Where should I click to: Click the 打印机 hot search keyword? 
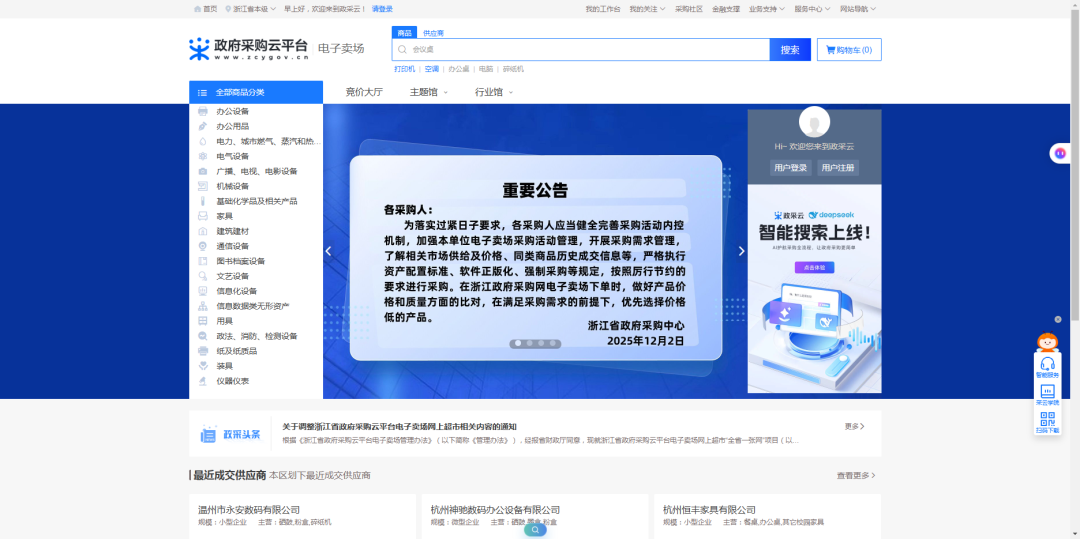[x=404, y=70]
